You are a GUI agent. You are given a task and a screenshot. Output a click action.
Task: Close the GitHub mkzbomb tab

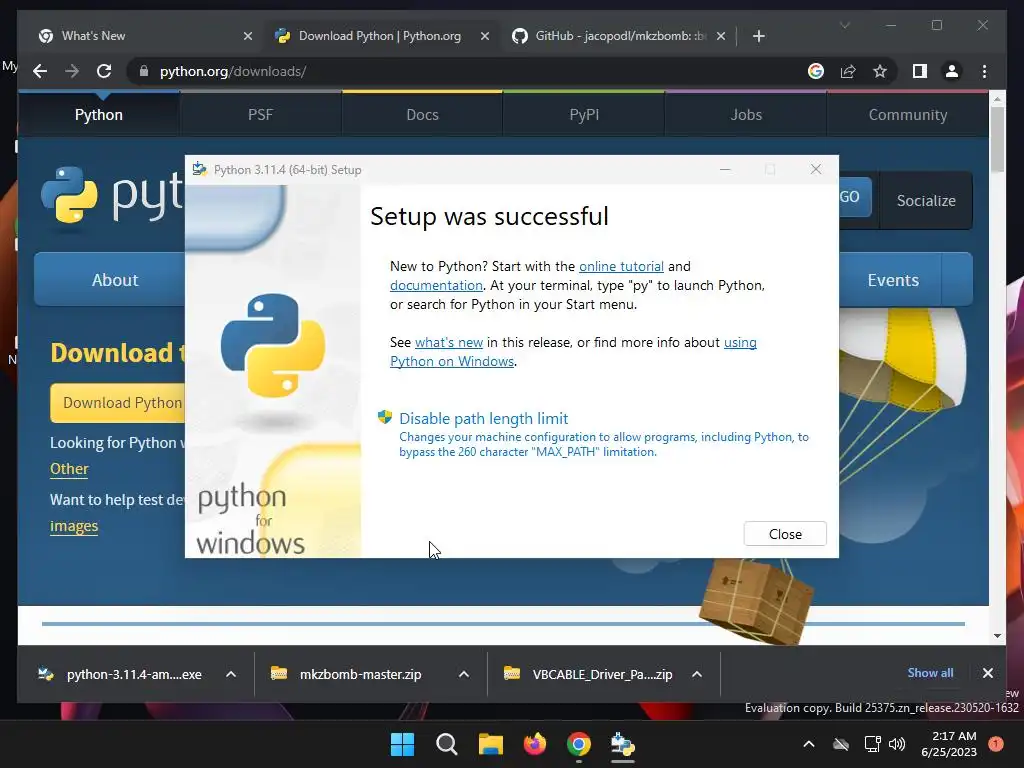pos(720,37)
